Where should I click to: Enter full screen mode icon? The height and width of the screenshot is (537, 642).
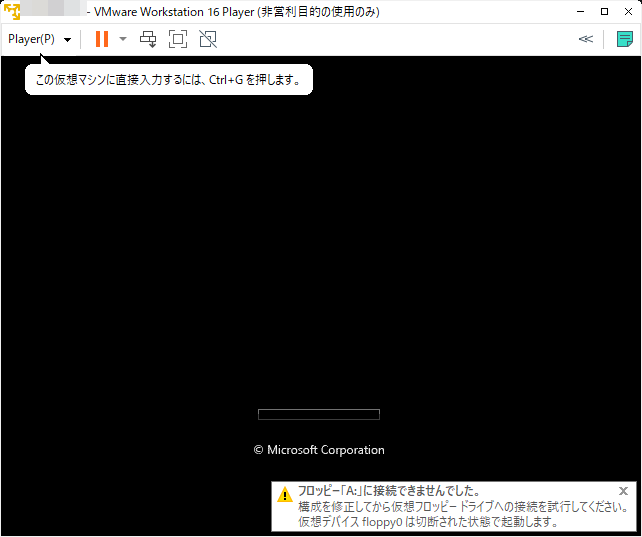point(178,39)
